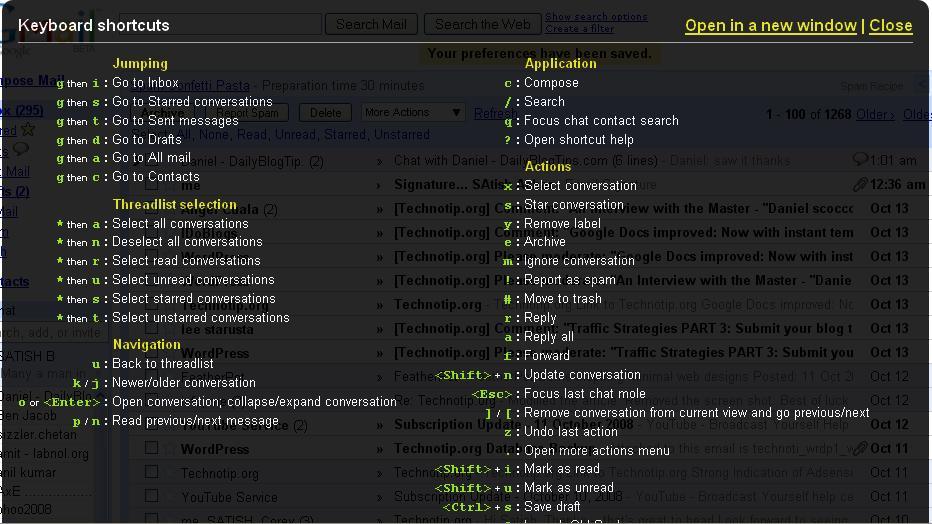
Task: Click 'Select unread conversations' text
Action: click(193, 280)
